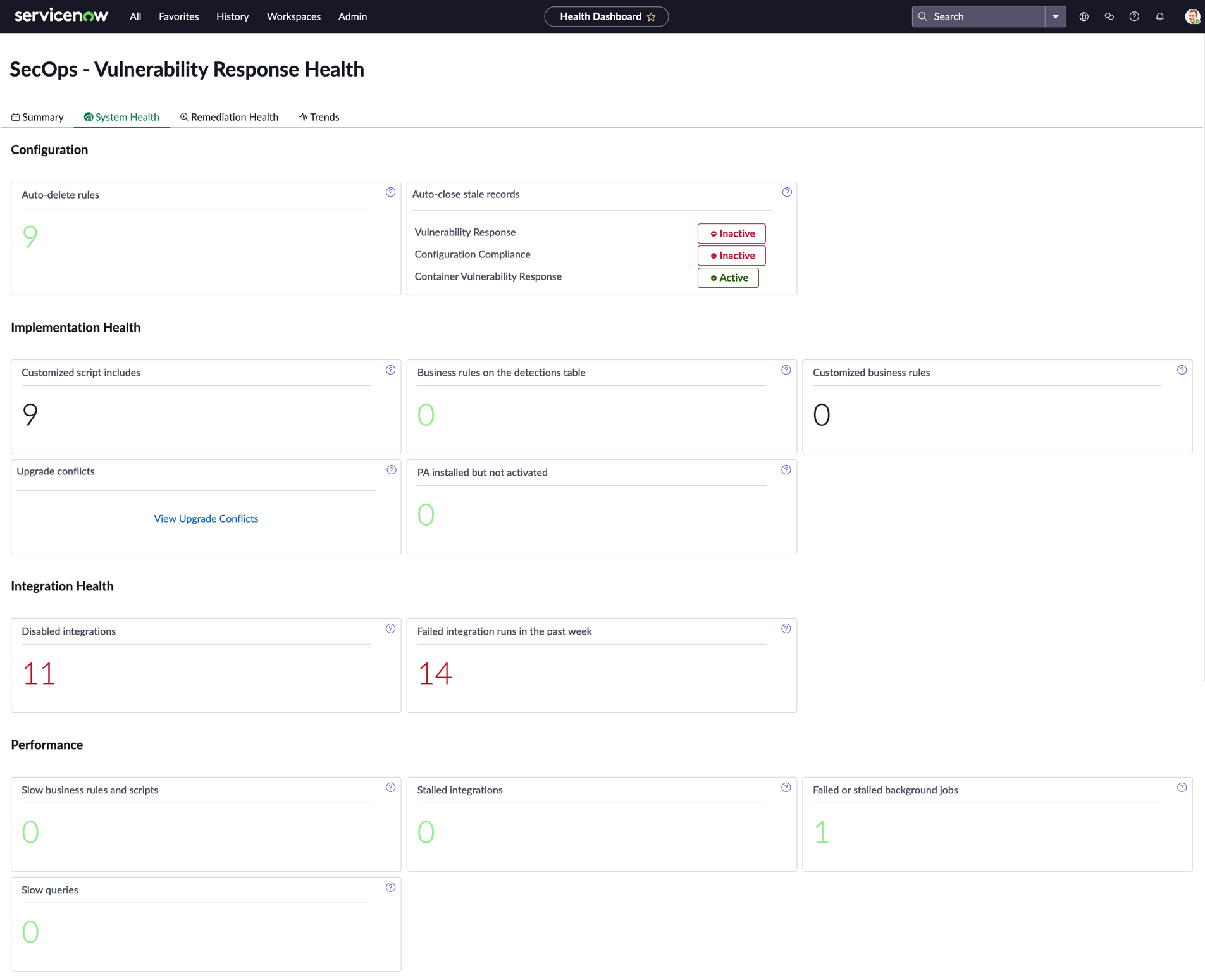Click the Slow business rules and scripts value 0

[30, 832]
